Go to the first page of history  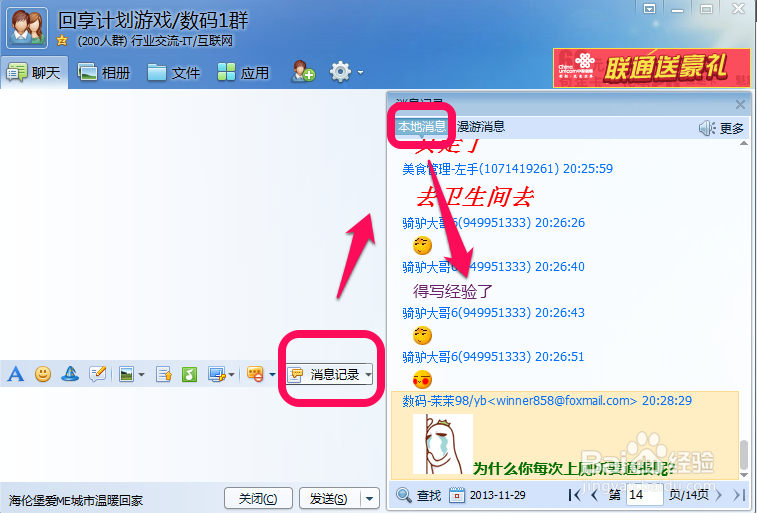575,495
